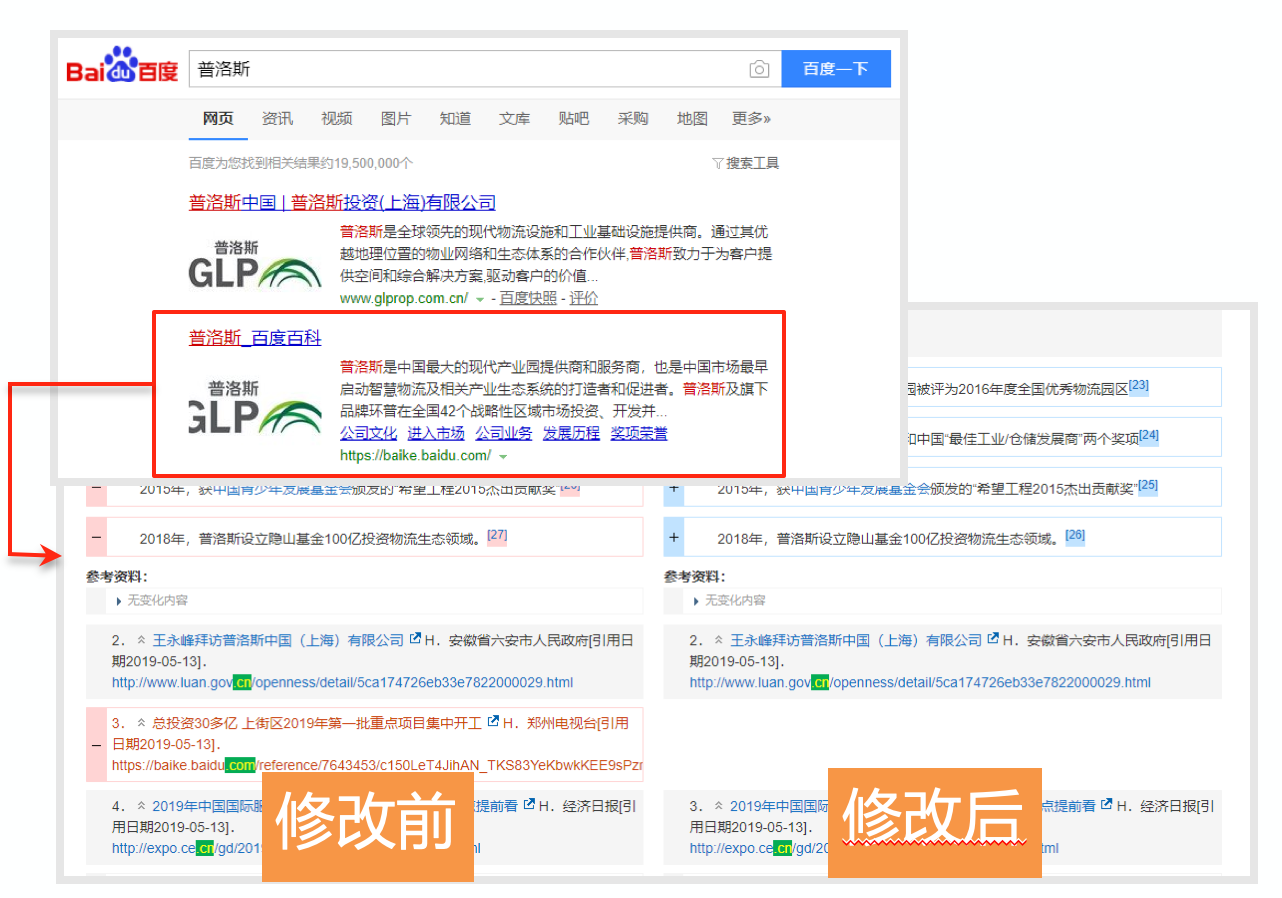Open the 资讯 tab
The height and width of the screenshot is (898, 1282).
tap(277, 118)
